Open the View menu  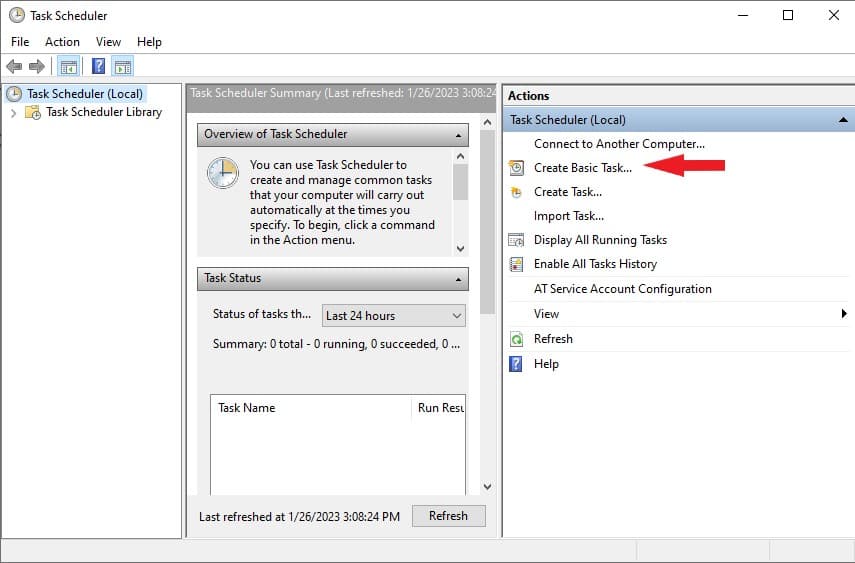[109, 42]
